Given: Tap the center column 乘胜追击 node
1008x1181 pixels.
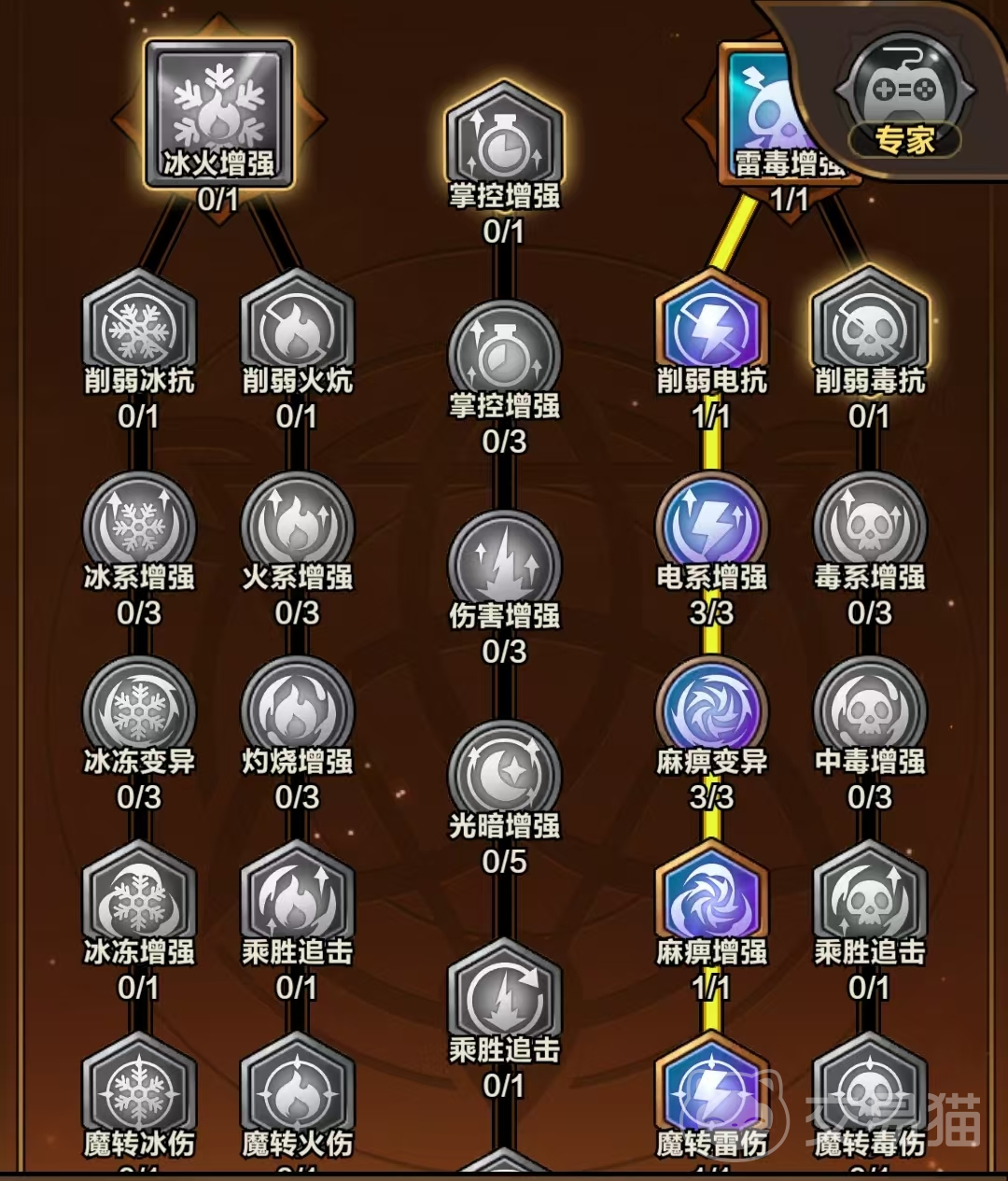Looking at the screenshot, I should (x=504, y=997).
